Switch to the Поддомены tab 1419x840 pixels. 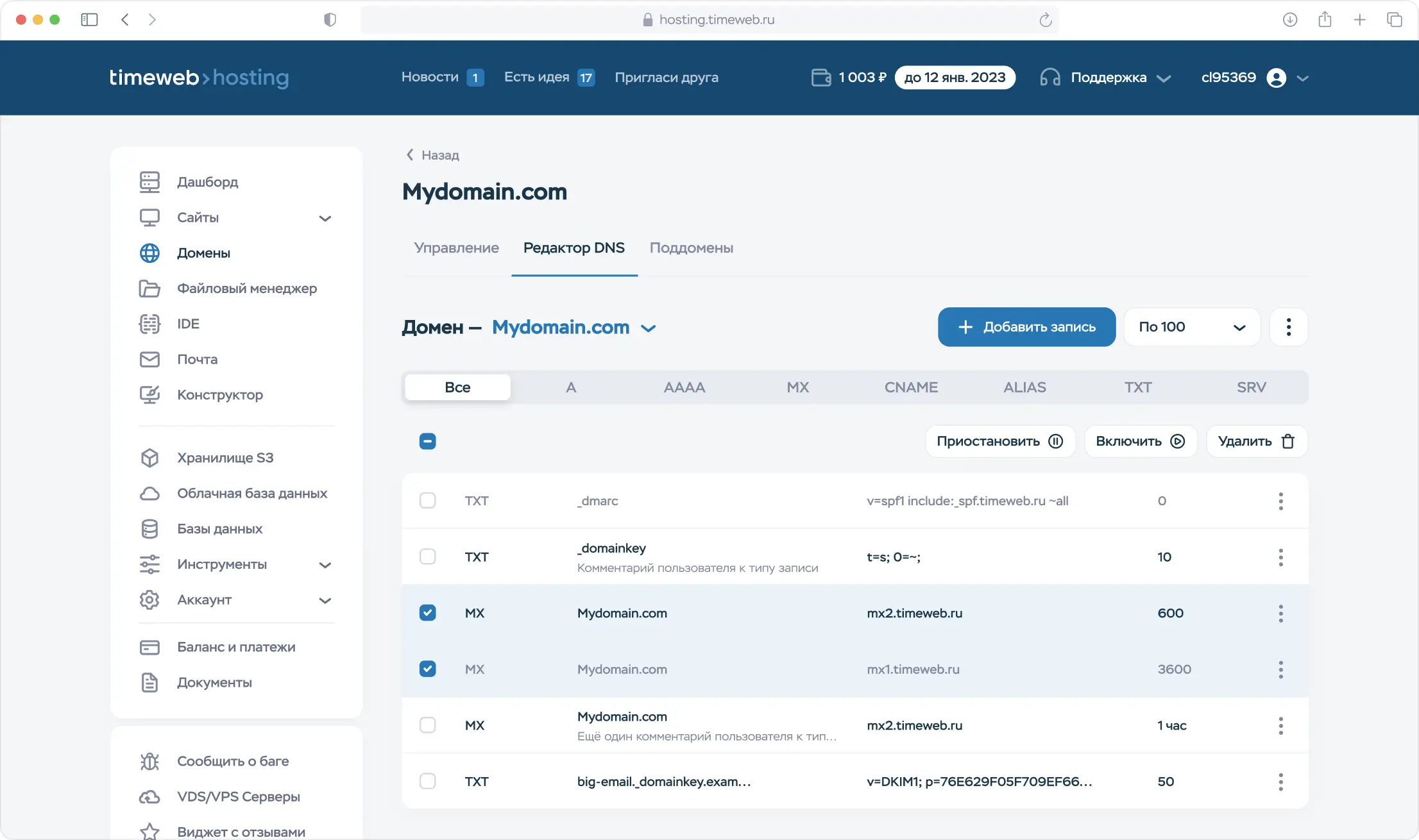[x=692, y=248]
